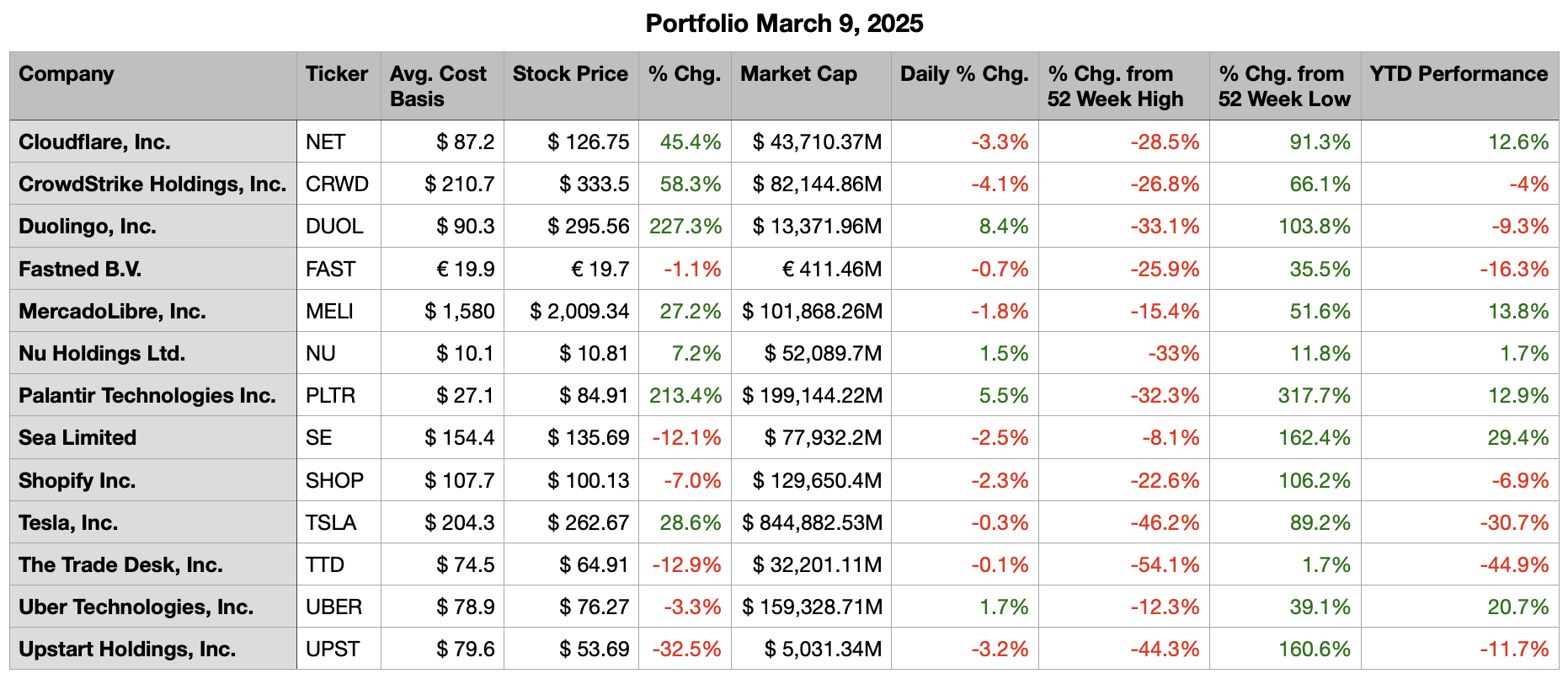
Task: Select the SHOP ticker cell
Action: click(334, 481)
